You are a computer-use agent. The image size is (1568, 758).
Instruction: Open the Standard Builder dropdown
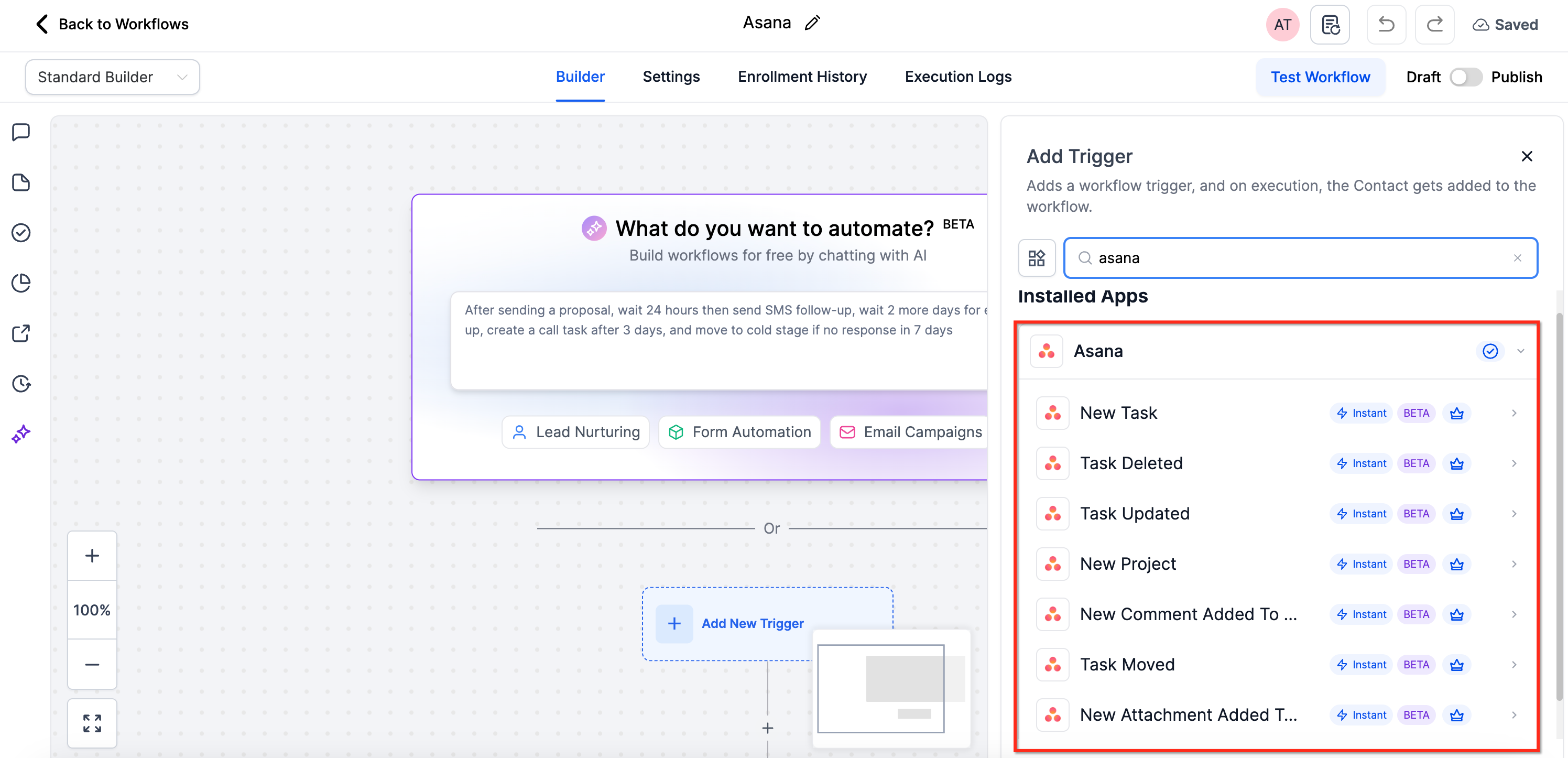point(113,78)
